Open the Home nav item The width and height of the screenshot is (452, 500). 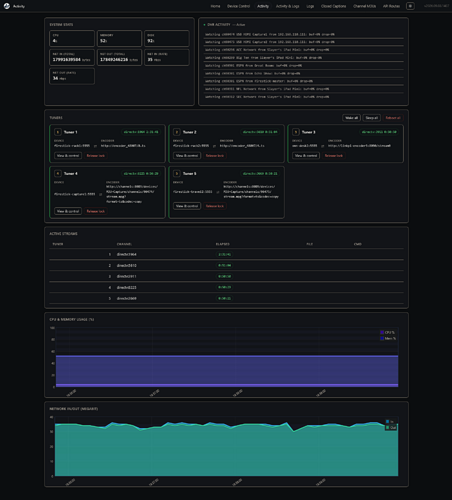pos(215,6)
